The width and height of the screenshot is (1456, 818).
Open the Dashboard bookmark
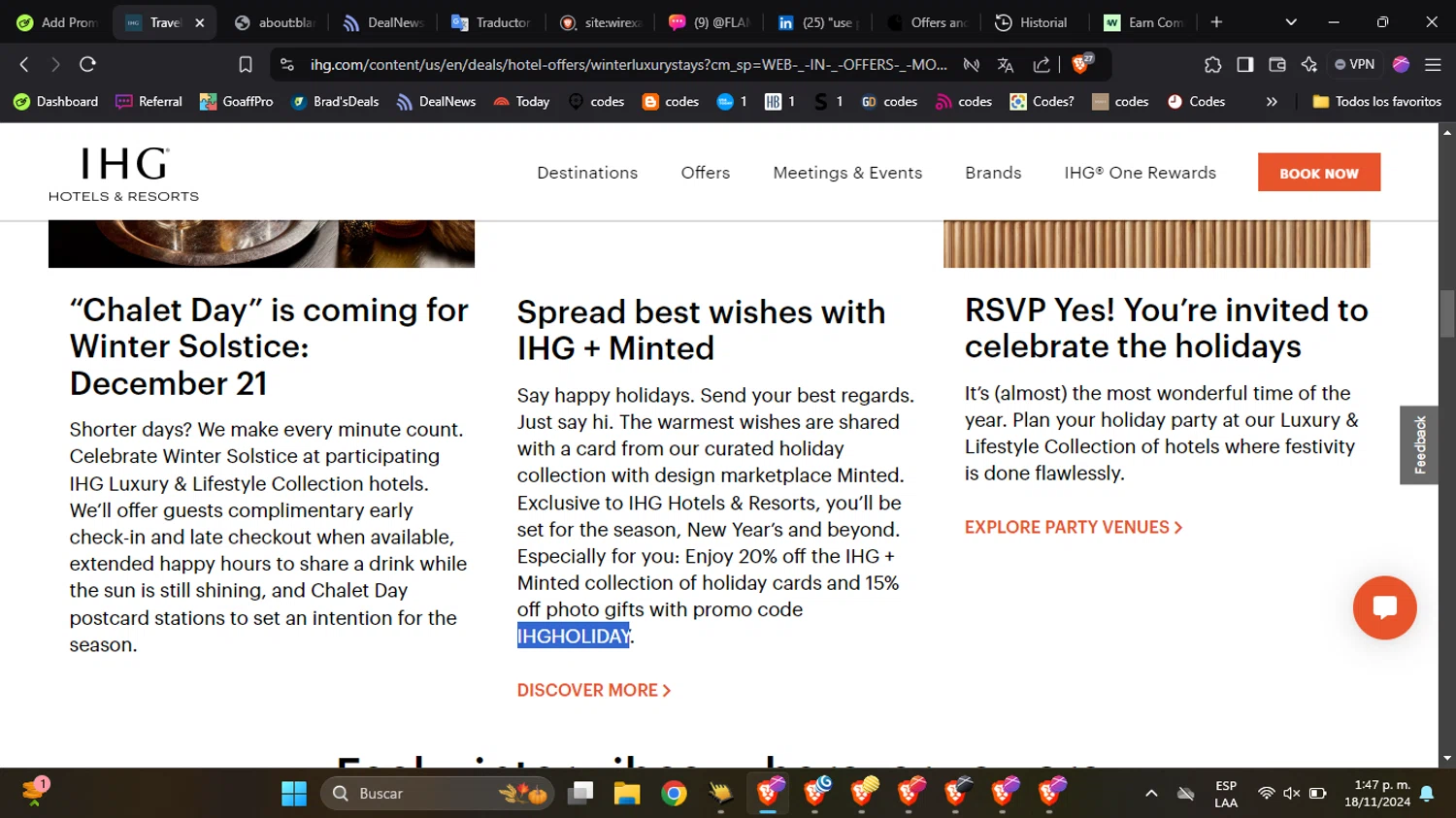pos(56,101)
